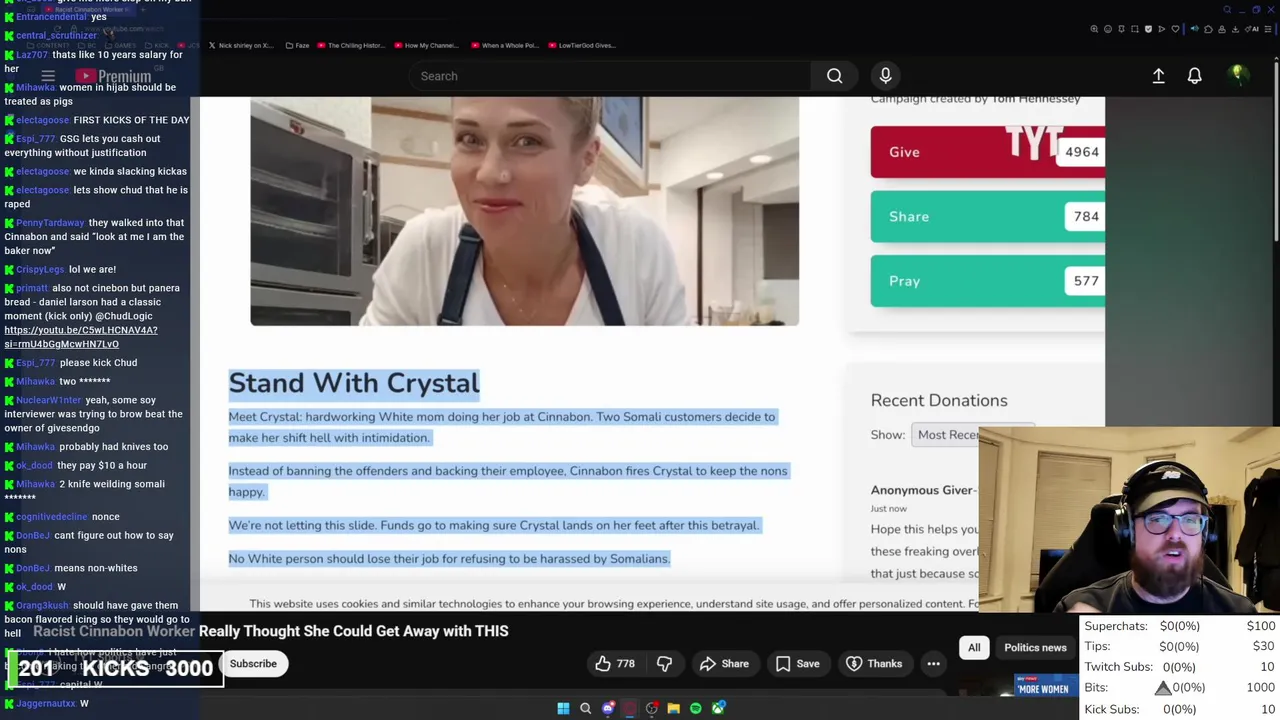The width and height of the screenshot is (1280, 720).
Task: Open the browser snapshot capture tool
Action: [1135, 29]
